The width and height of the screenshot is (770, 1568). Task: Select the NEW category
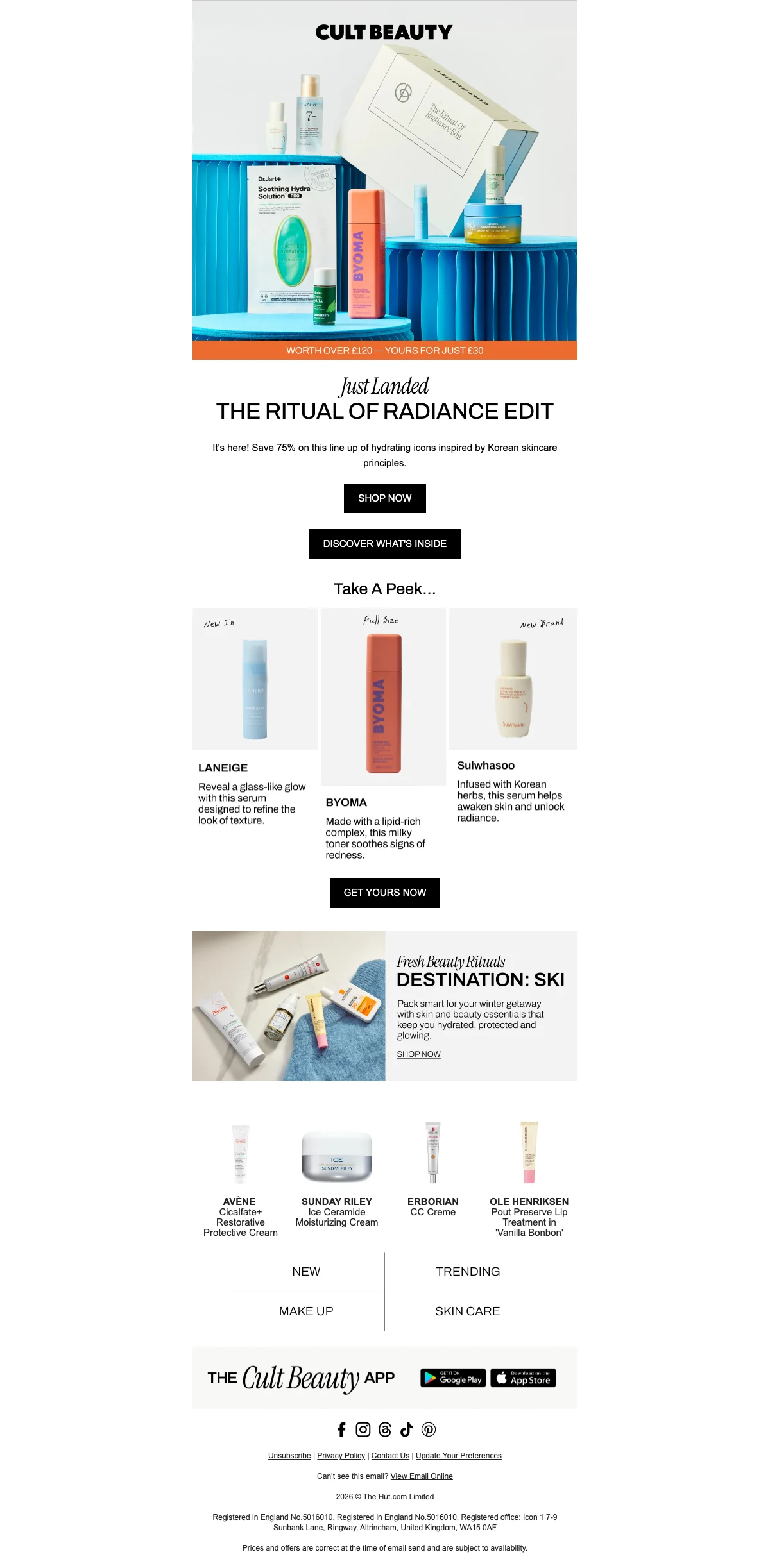[x=306, y=1272]
